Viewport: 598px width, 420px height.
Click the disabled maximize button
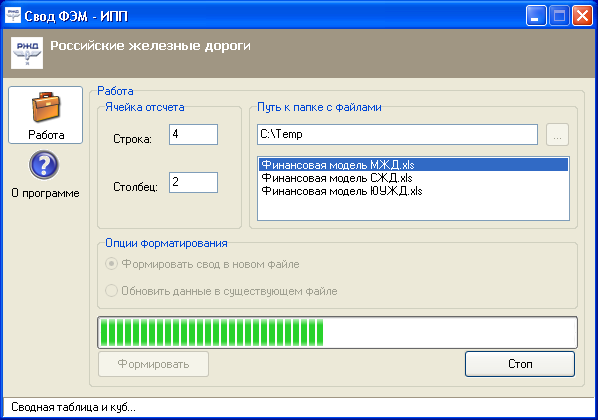559,16
